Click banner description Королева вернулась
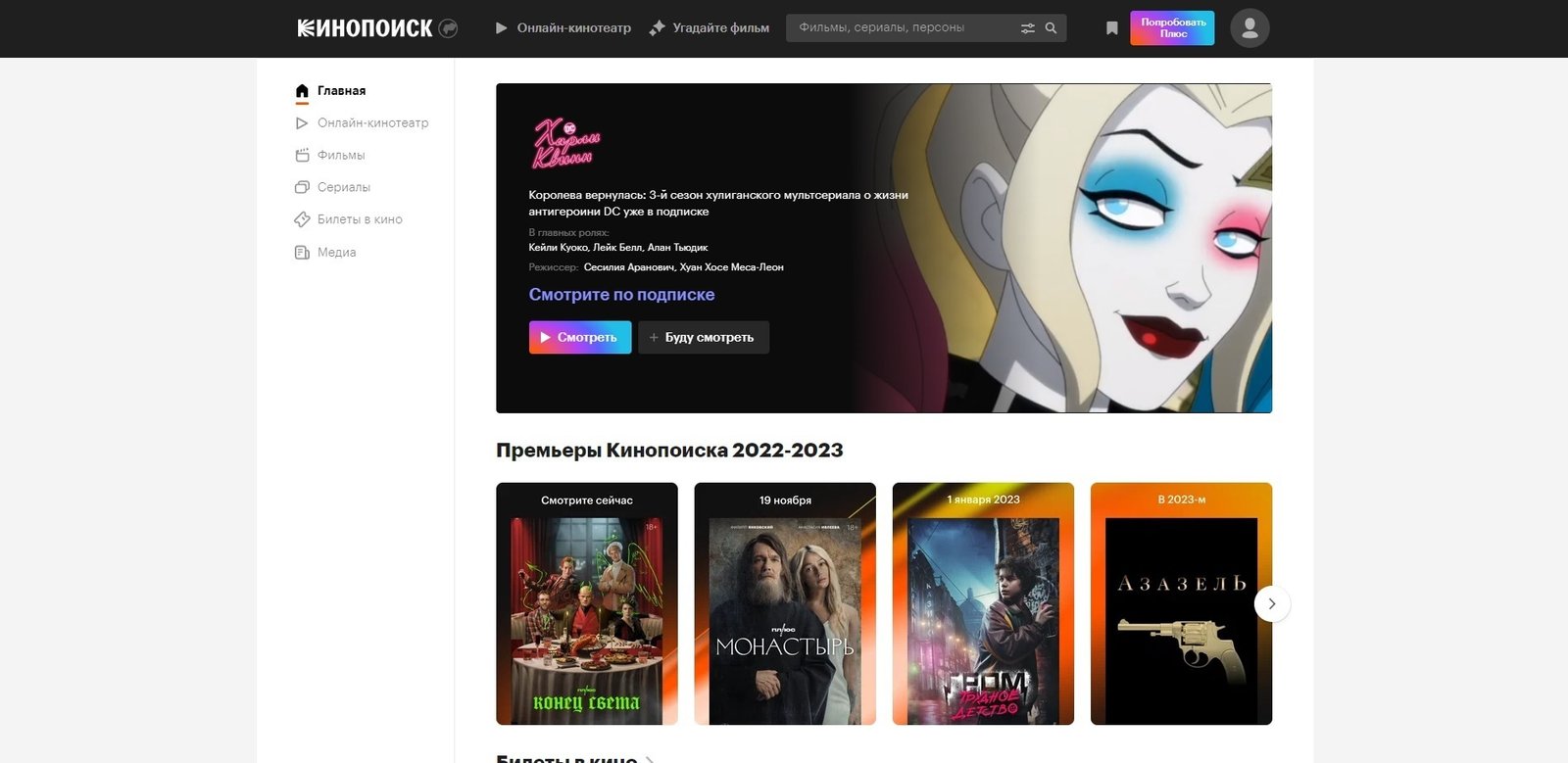 click(718, 203)
